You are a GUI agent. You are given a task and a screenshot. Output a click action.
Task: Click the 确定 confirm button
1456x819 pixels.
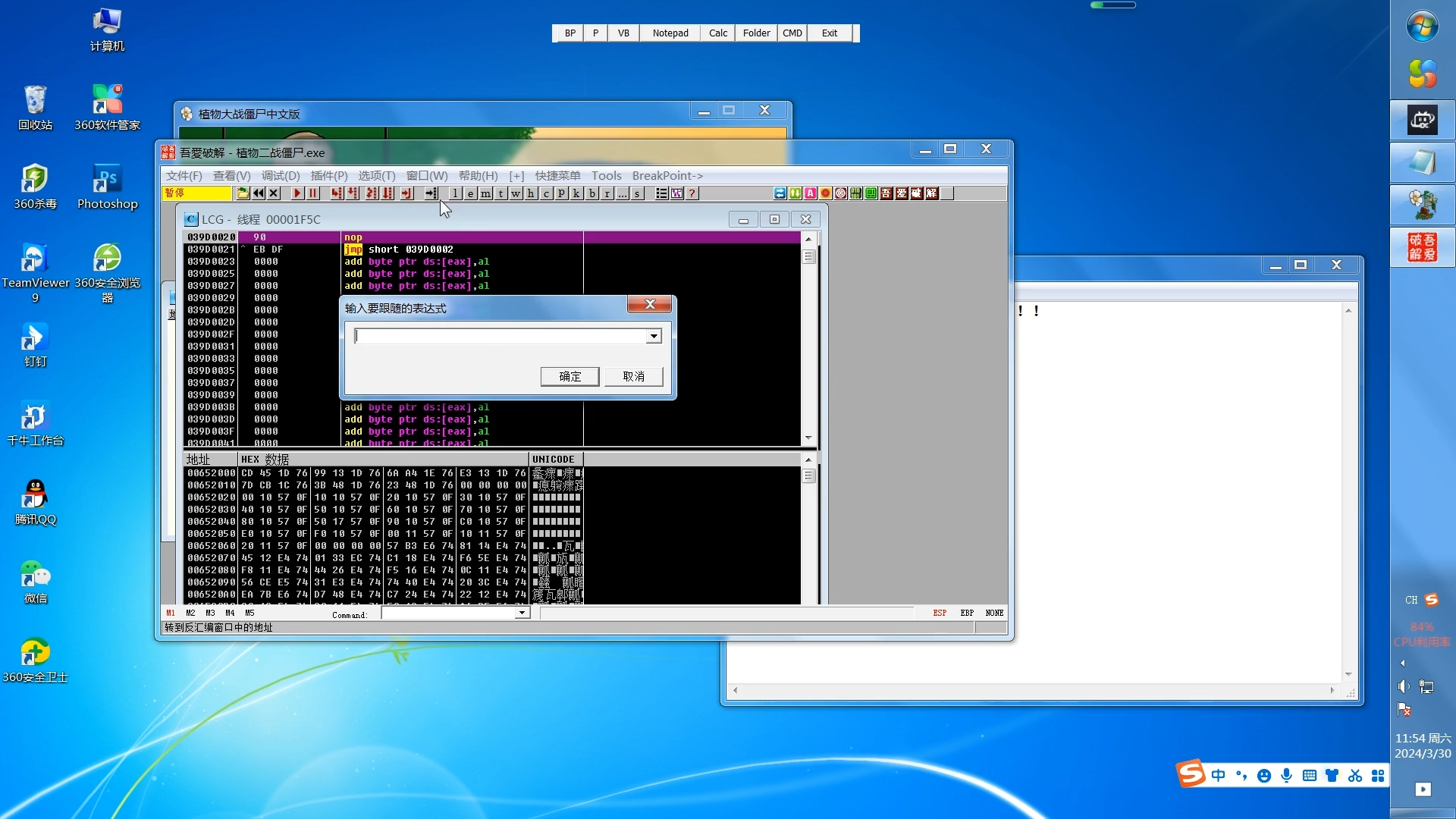point(570,376)
